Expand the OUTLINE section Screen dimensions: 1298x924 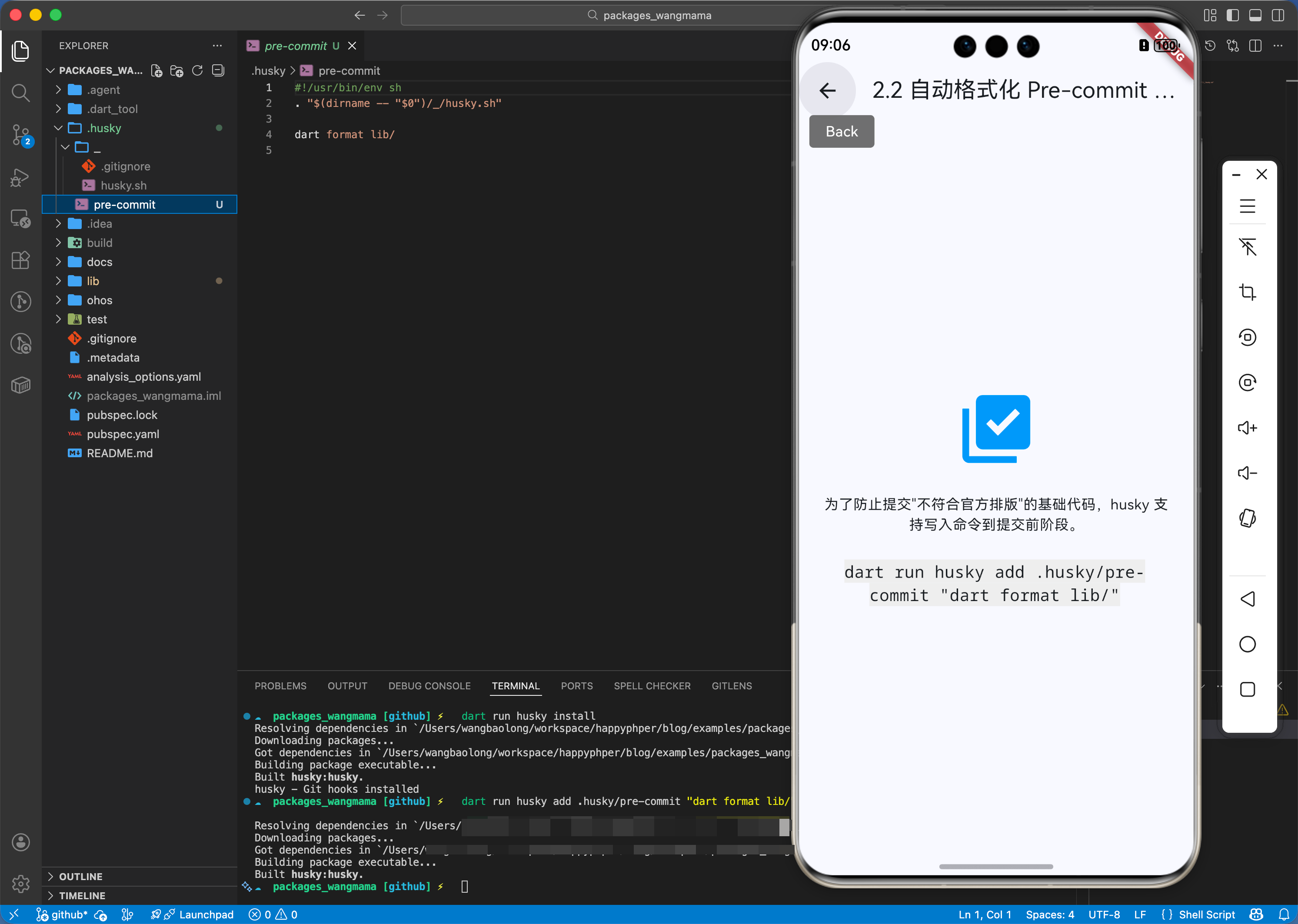(80, 876)
